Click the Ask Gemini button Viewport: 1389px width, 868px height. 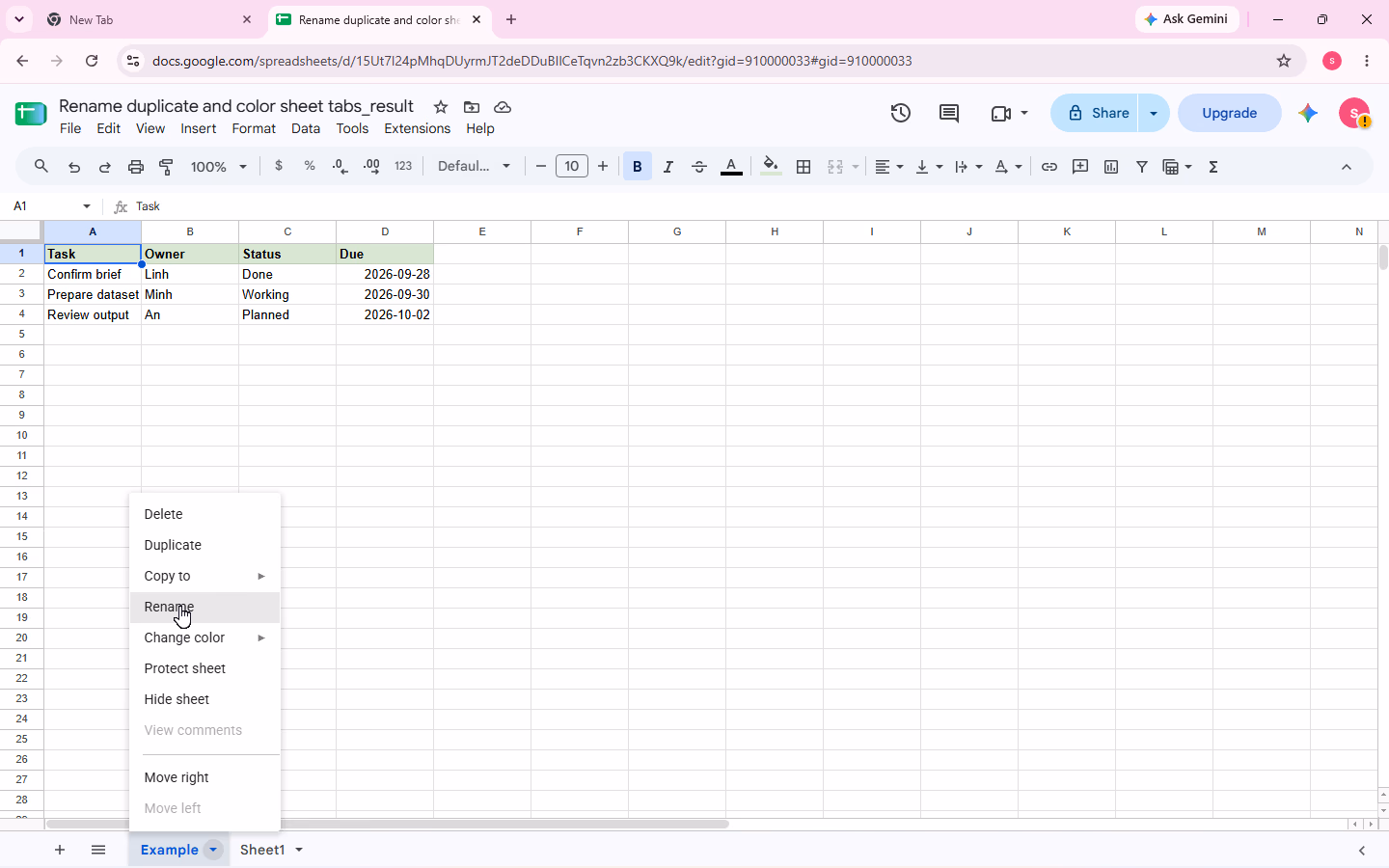point(1186,19)
